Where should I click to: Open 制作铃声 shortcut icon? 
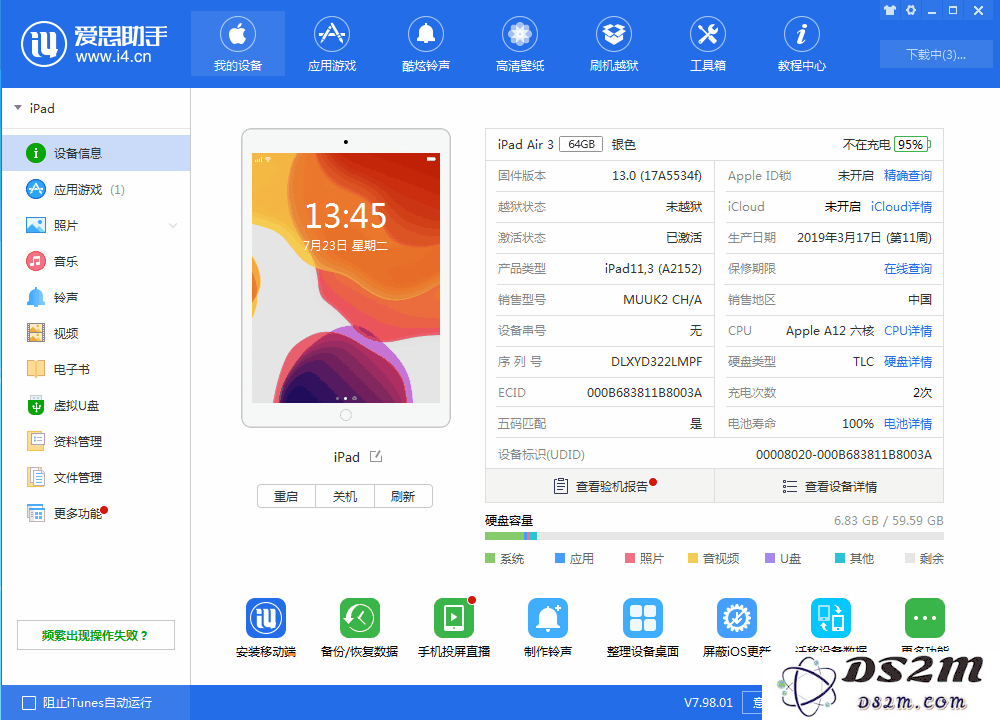tap(548, 617)
